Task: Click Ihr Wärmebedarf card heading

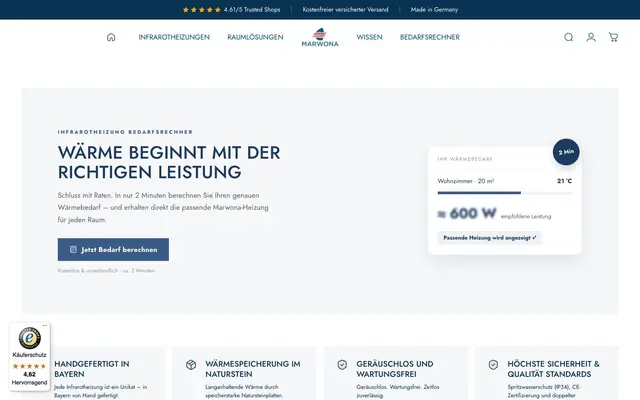Action: [x=465, y=159]
